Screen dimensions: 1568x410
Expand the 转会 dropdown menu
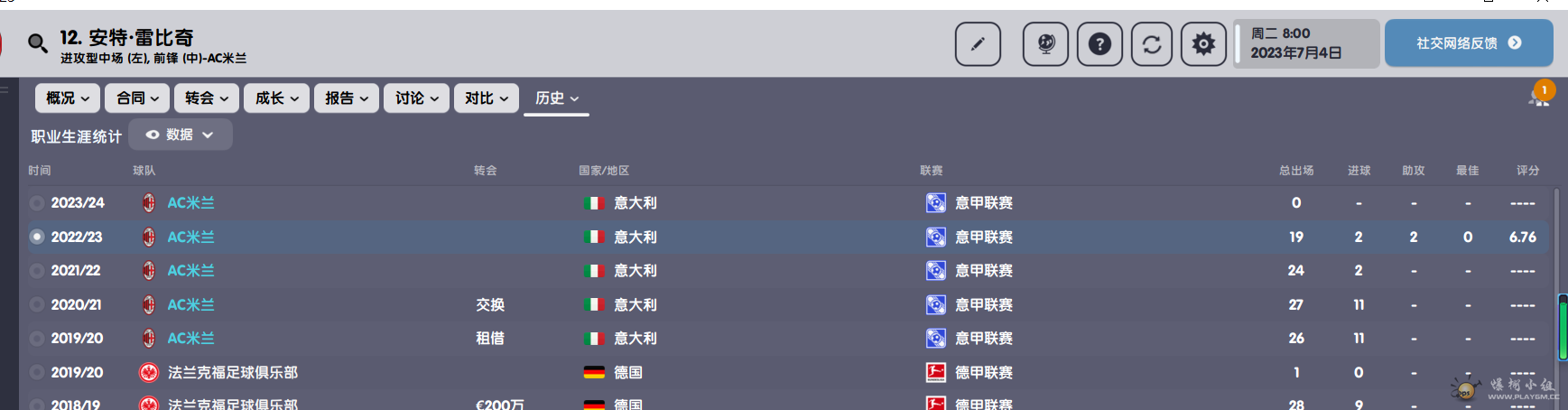coord(207,98)
